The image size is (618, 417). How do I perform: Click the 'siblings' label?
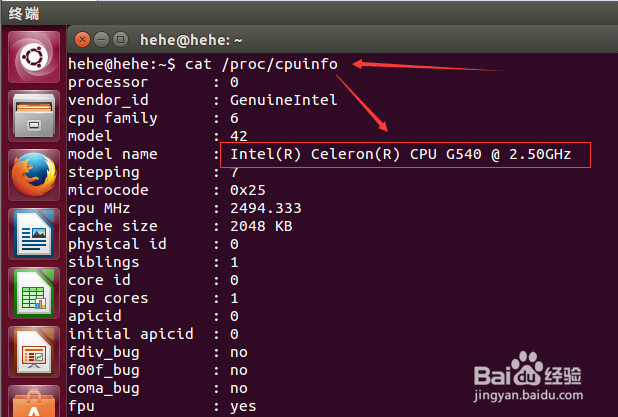[x=104, y=262]
